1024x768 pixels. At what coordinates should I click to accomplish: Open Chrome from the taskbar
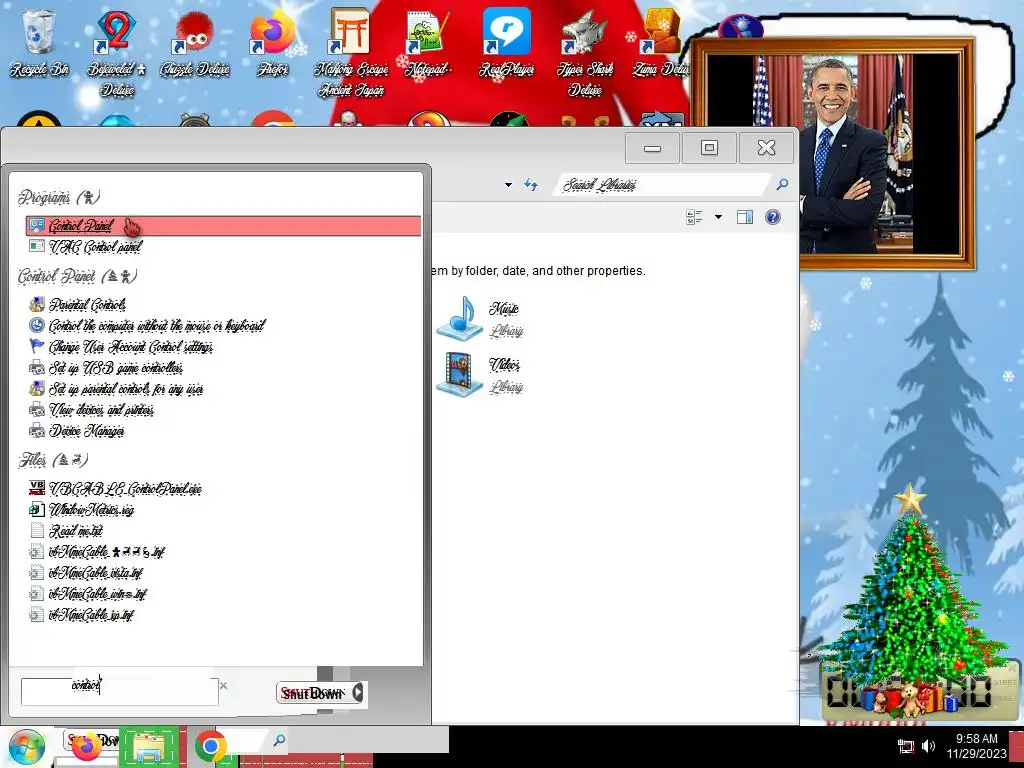pos(211,746)
